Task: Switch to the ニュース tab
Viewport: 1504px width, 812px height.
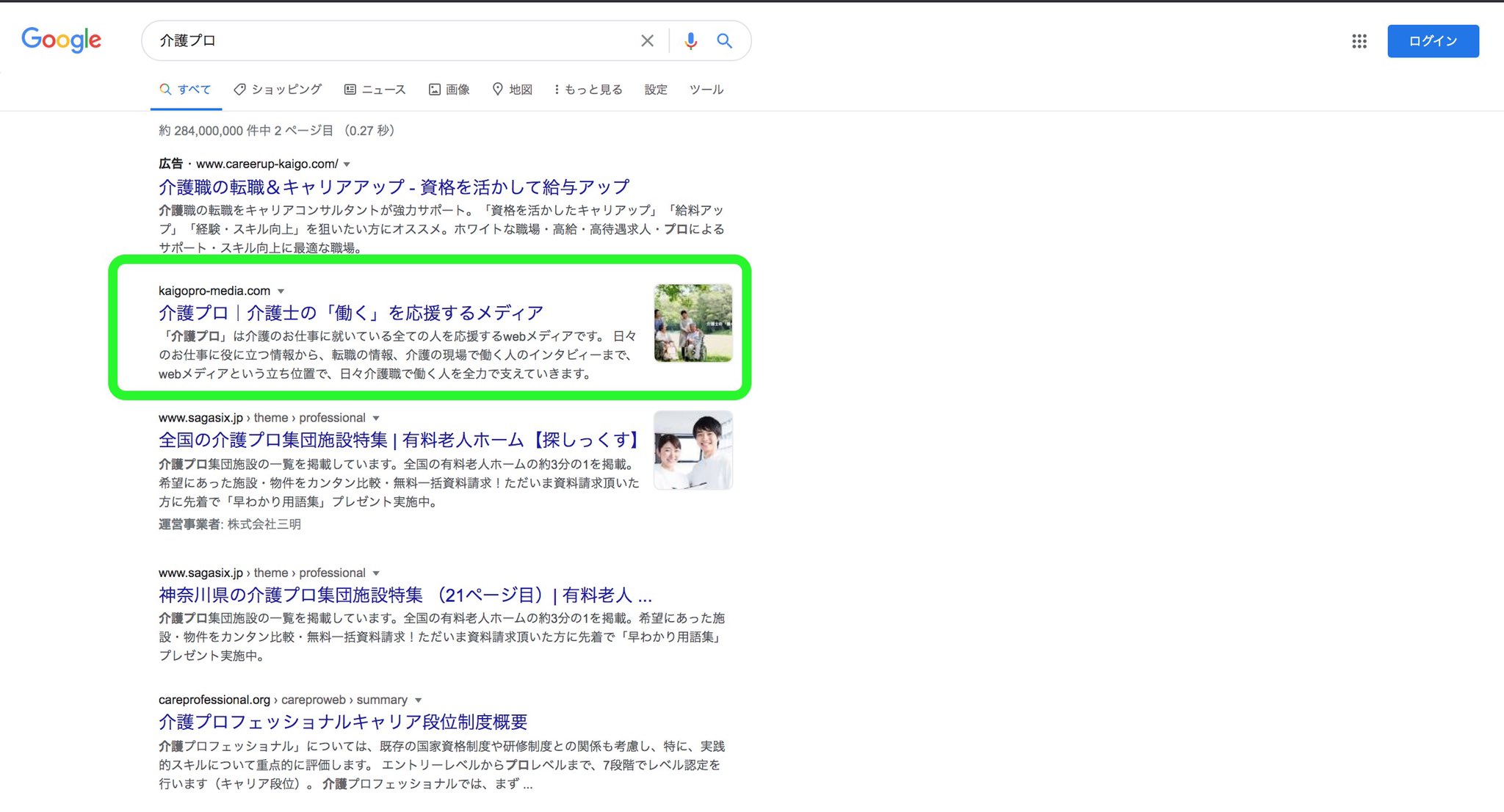Action: 375,90
